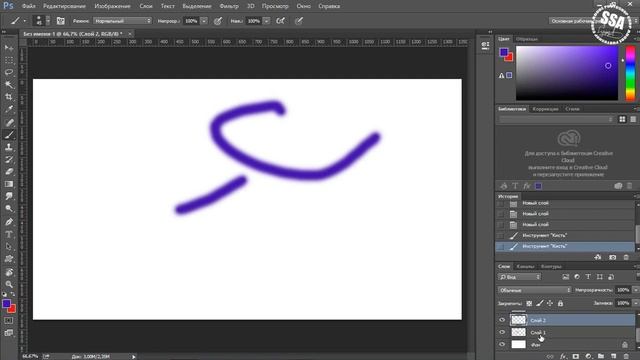The height and width of the screenshot is (360, 640).
Task: Create new snapshot in History panel
Action: pyautogui.click(x=612, y=257)
